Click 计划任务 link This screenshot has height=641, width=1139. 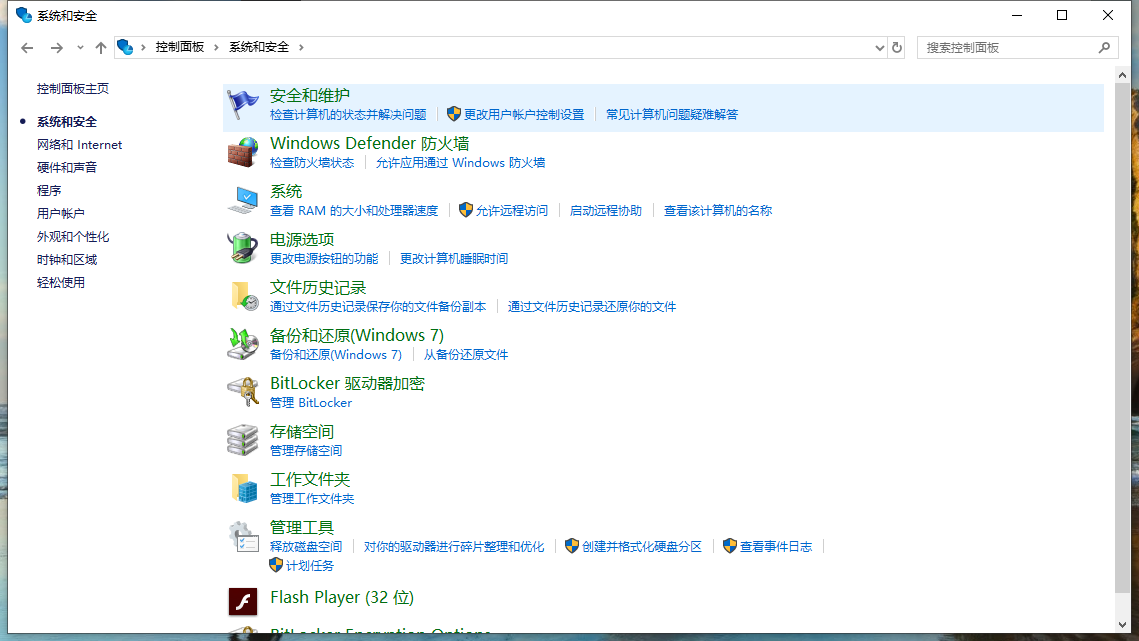click(310, 565)
